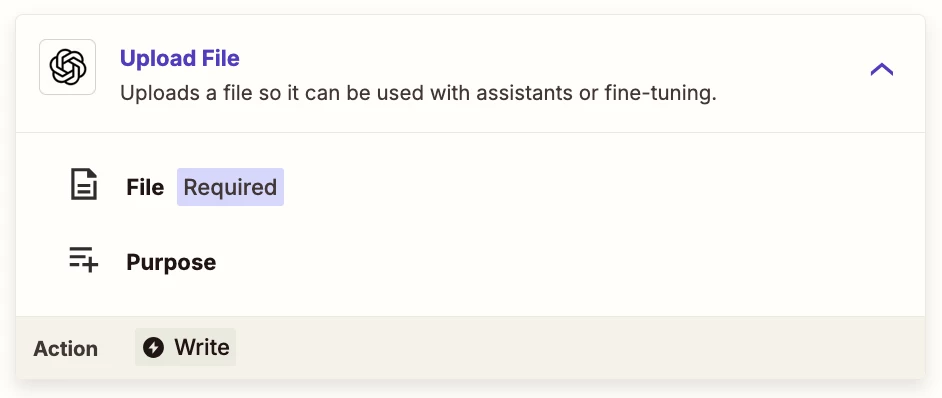Click the Action label in footer
The image size is (942, 398).
point(65,349)
